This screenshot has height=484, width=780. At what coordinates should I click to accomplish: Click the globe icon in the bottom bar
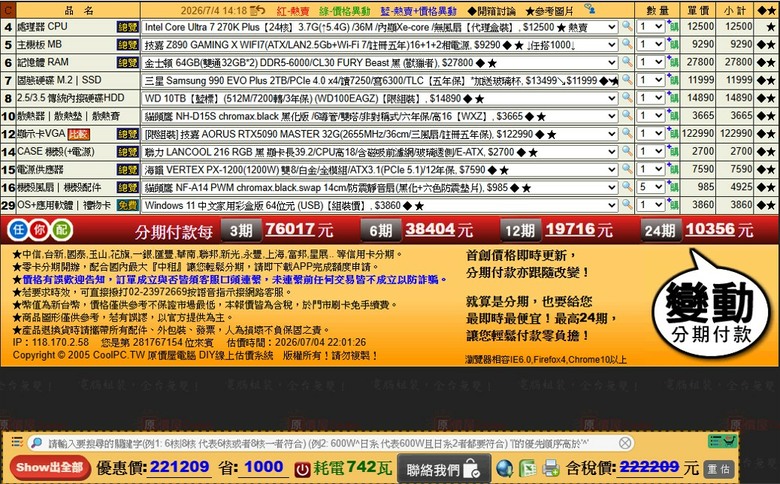coord(504,468)
